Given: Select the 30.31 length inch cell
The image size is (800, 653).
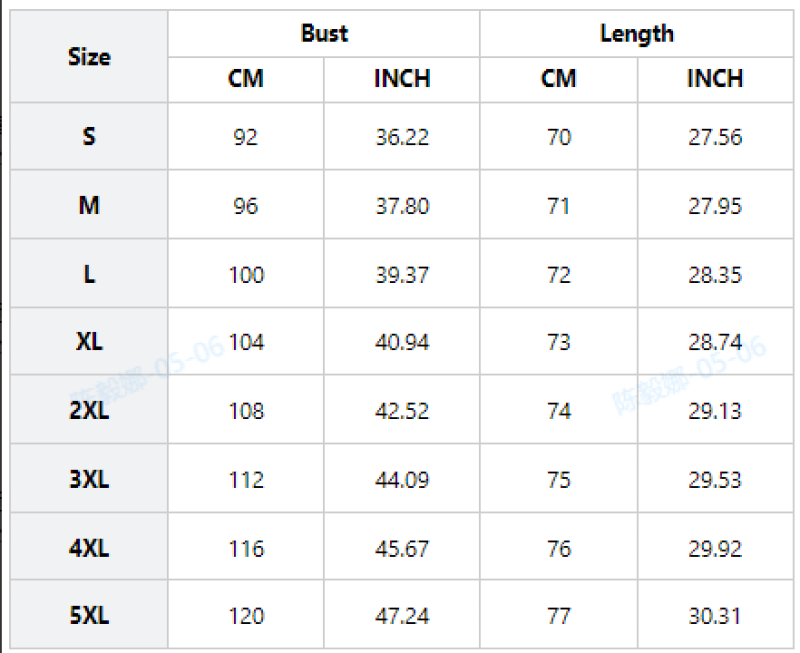Looking at the screenshot, I should click(714, 617).
